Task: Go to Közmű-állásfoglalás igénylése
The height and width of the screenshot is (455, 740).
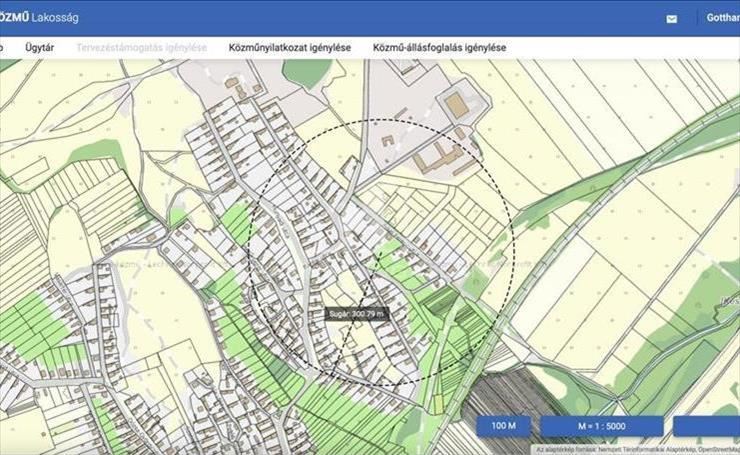Action: coord(439,47)
